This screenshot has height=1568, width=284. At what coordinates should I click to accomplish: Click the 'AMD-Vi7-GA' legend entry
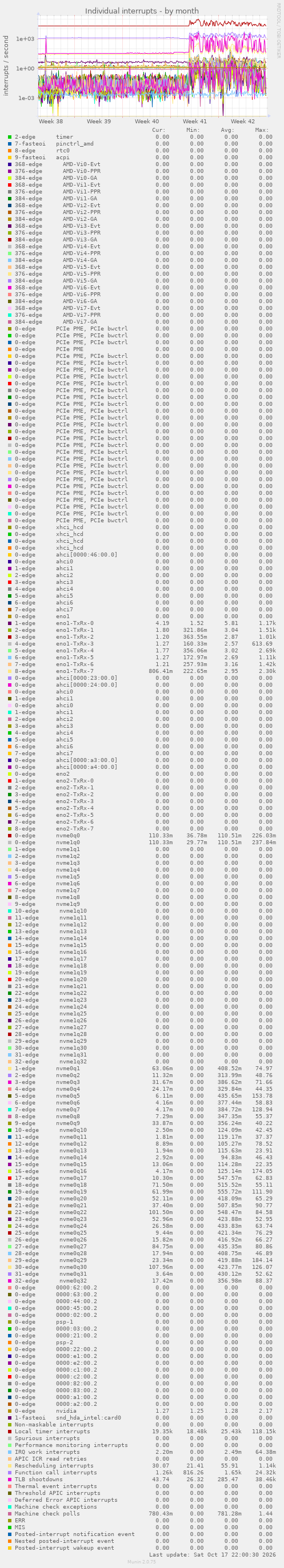pyautogui.click(x=80, y=321)
